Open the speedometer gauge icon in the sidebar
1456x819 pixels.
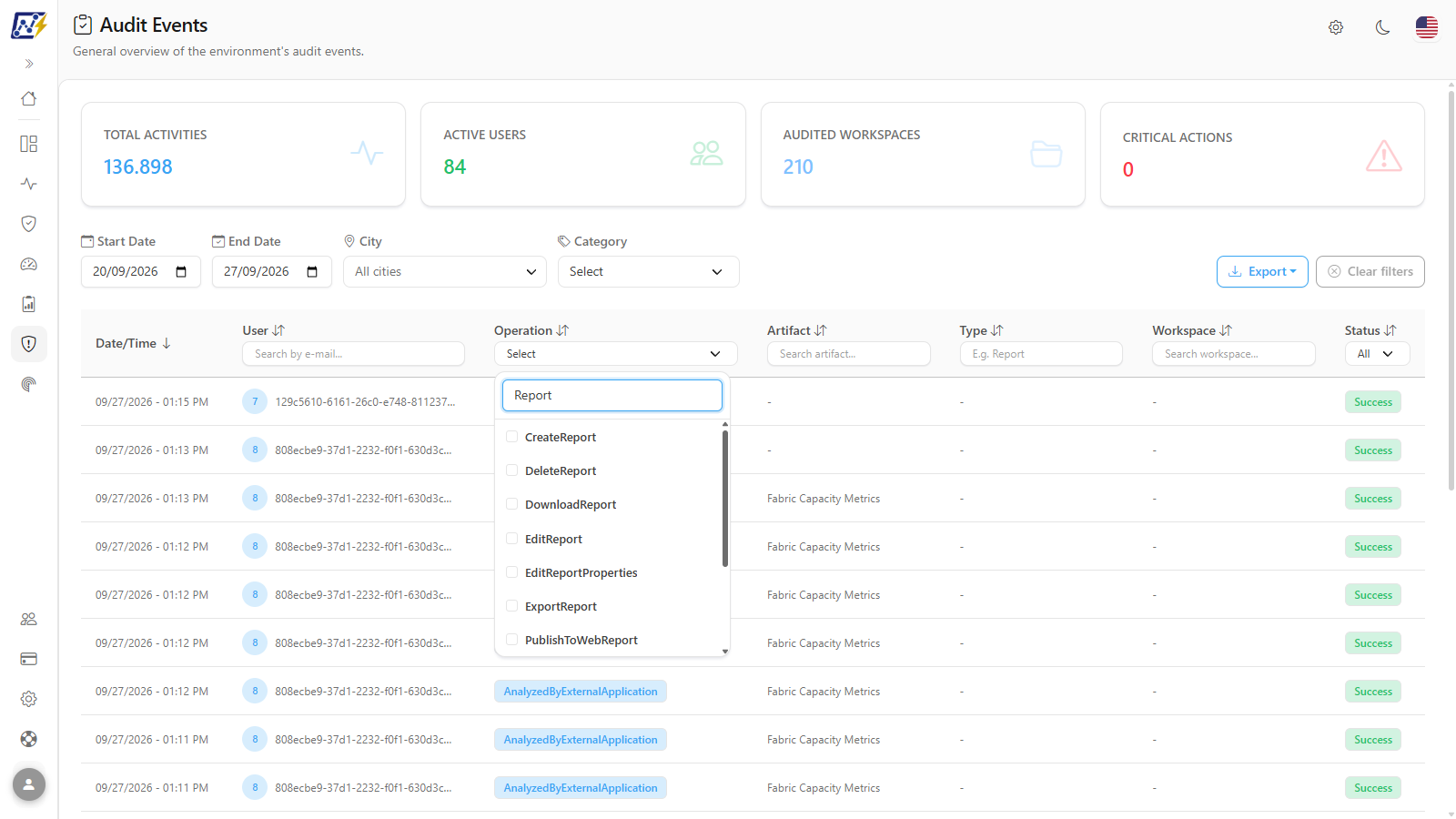(29, 264)
